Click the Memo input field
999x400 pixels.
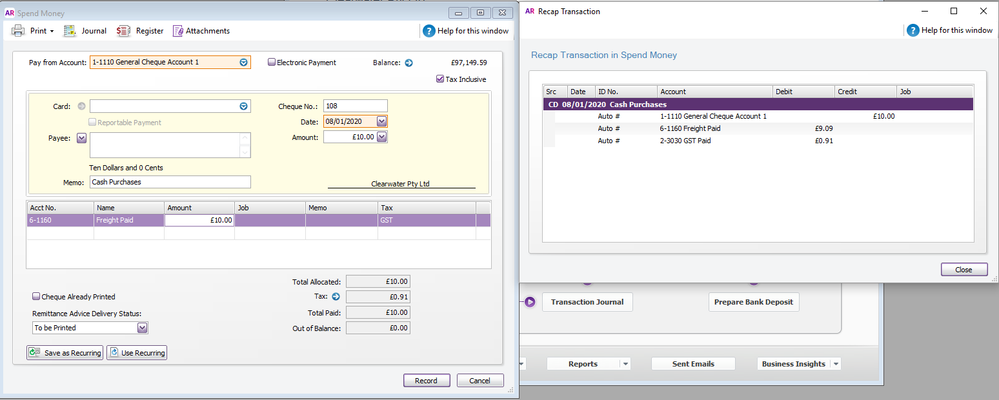tap(168, 182)
